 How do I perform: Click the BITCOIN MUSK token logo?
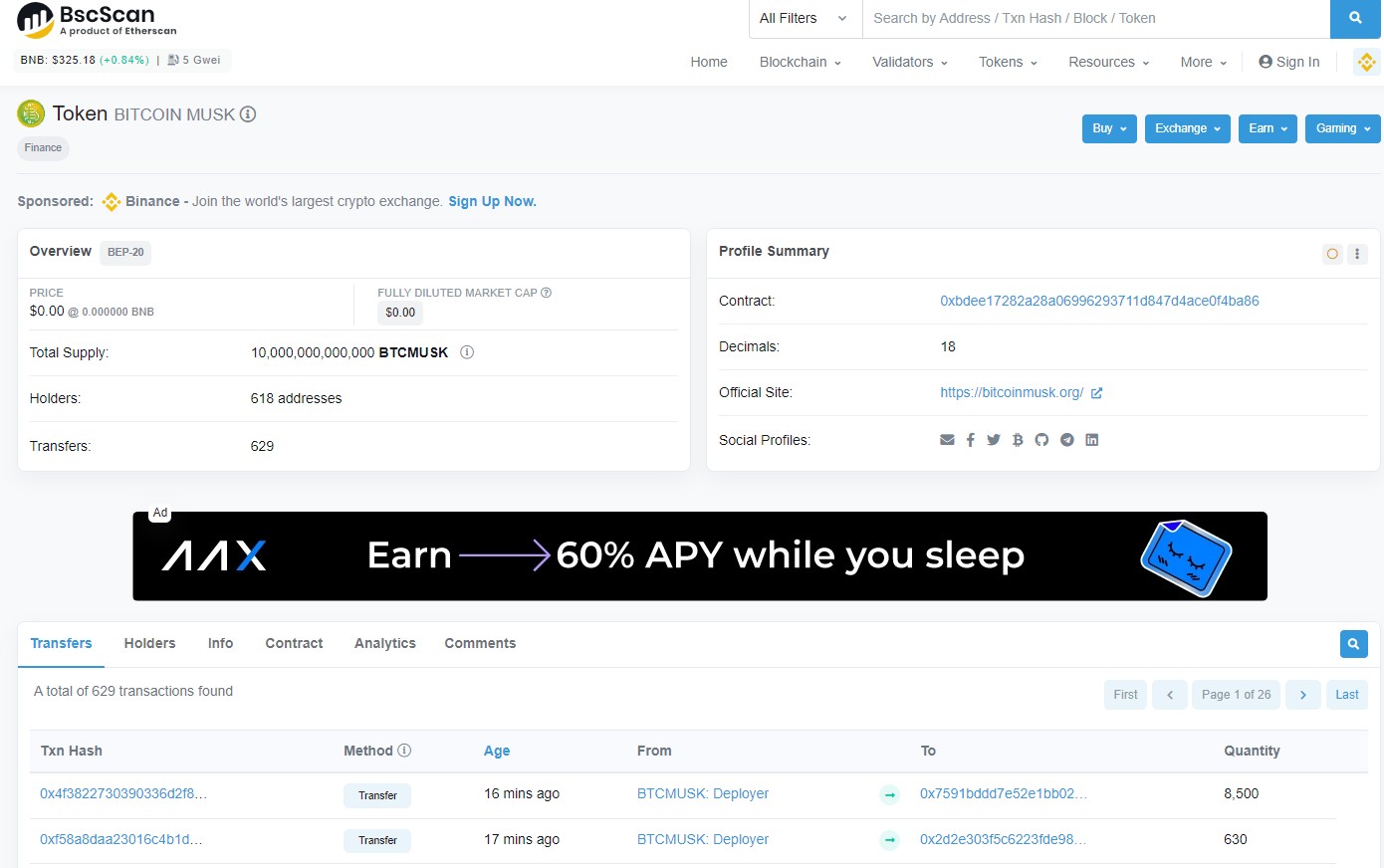coord(31,113)
